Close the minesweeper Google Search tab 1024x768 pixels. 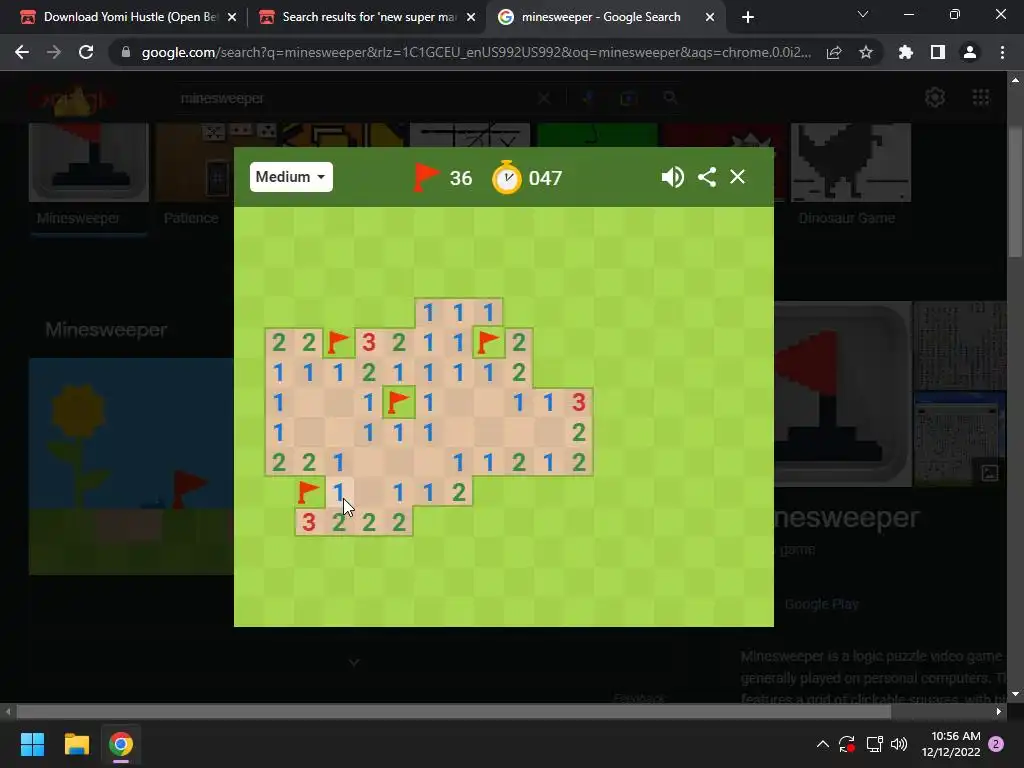710,17
